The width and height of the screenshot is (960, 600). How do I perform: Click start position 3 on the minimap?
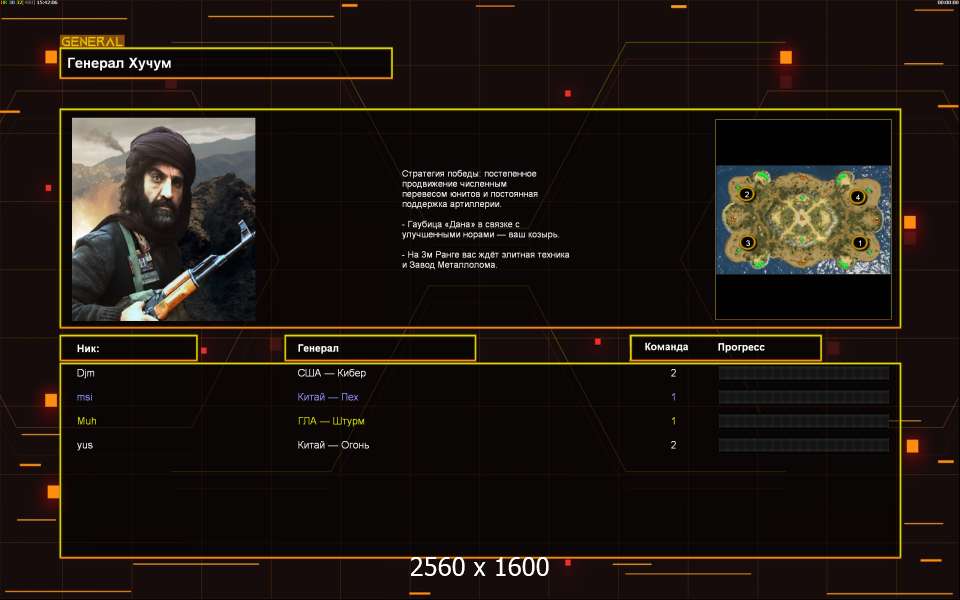(x=747, y=242)
